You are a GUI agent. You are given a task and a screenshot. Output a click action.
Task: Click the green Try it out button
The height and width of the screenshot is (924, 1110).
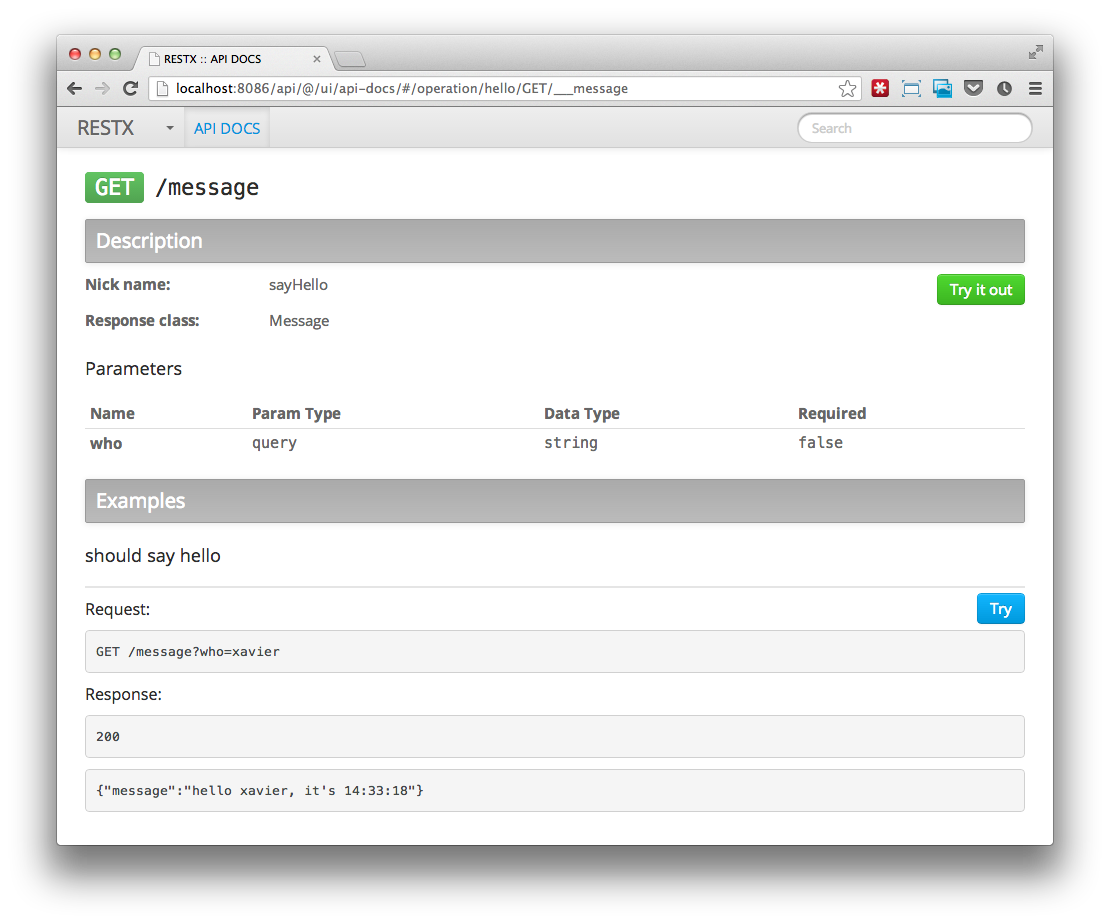(980, 290)
